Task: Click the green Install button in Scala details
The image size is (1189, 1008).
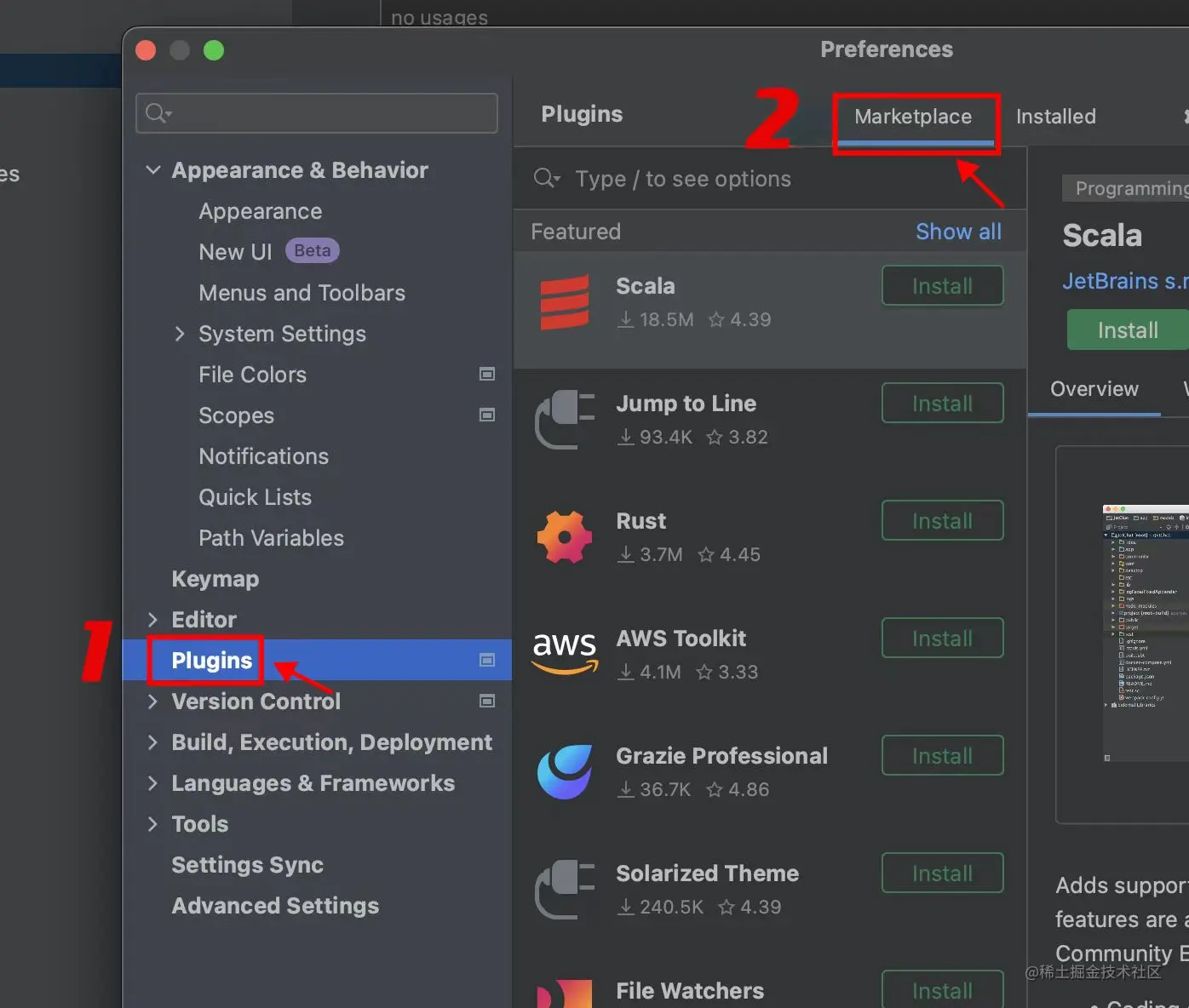Action: tap(1128, 330)
